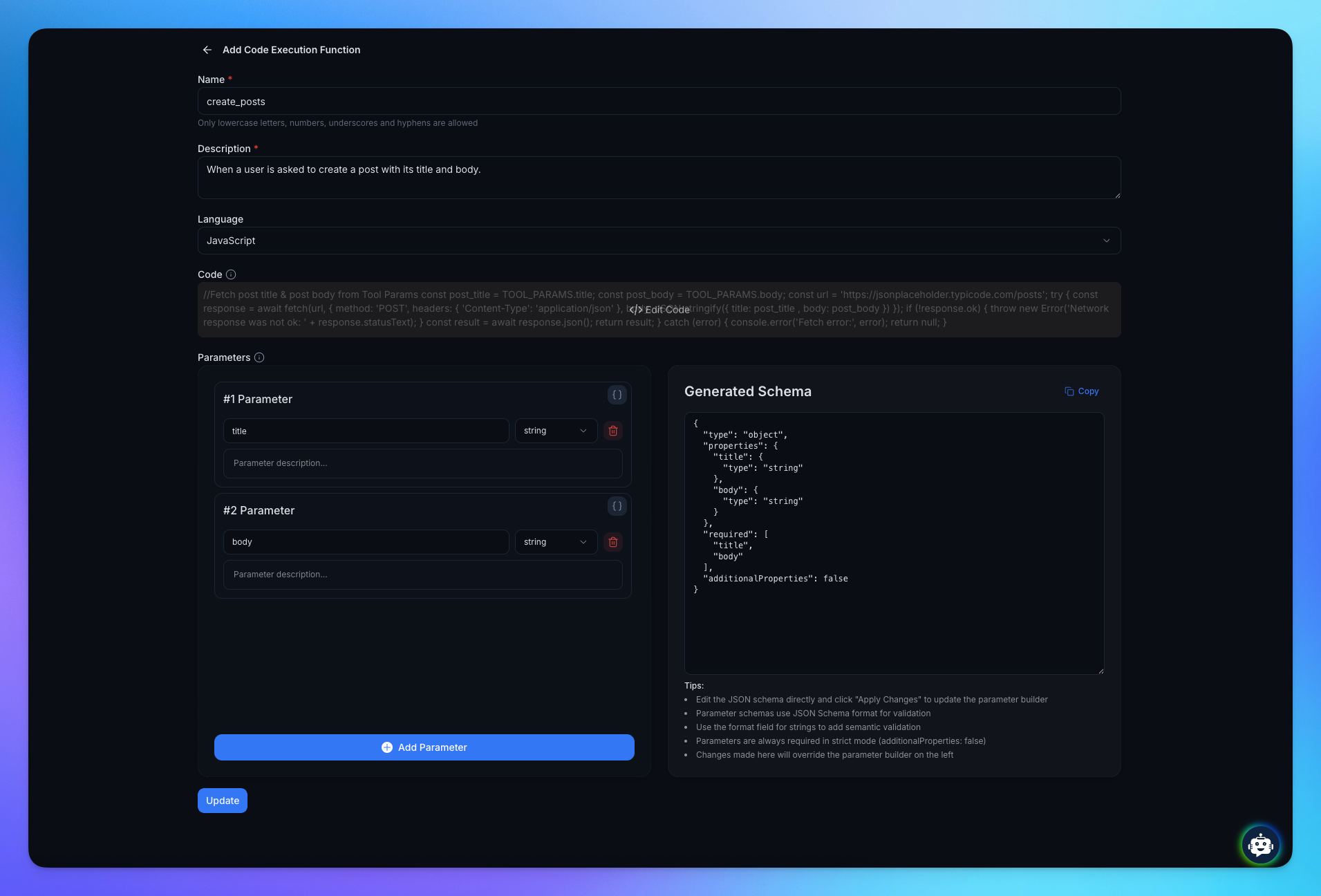Viewport: 1321px width, 896px height.
Task: Click inside the Description text area
Action: [x=659, y=178]
